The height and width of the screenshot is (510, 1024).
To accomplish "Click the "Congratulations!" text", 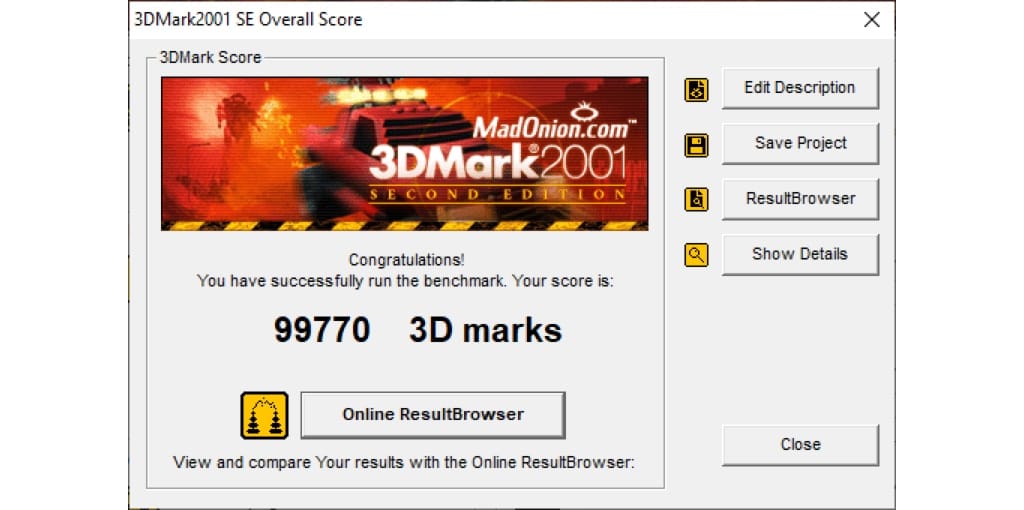I will click(406, 260).
